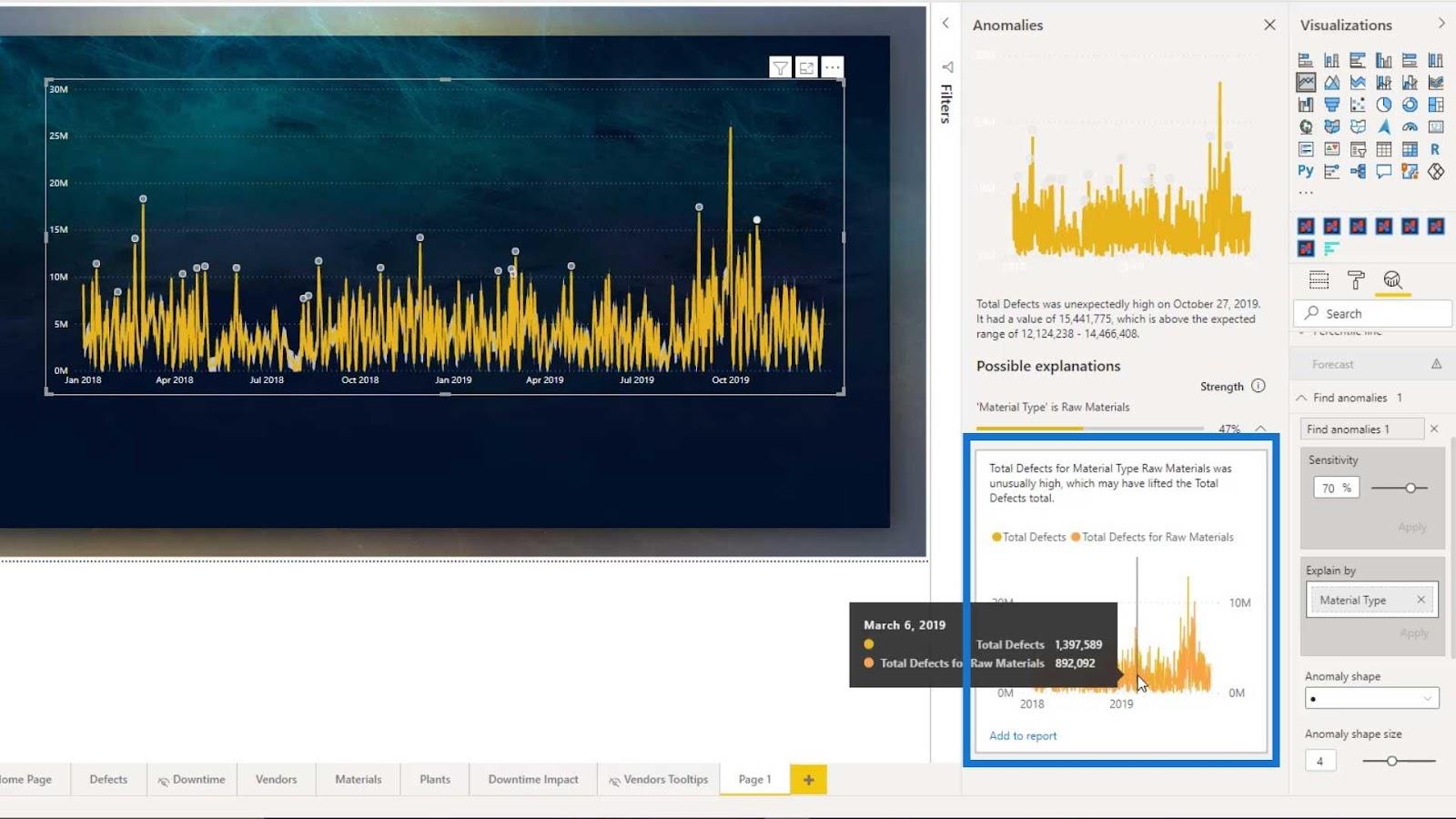Viewport: 1456px width, 819px height.
Task: Select the KPI visual
Action: click(x=1331, y=149)
